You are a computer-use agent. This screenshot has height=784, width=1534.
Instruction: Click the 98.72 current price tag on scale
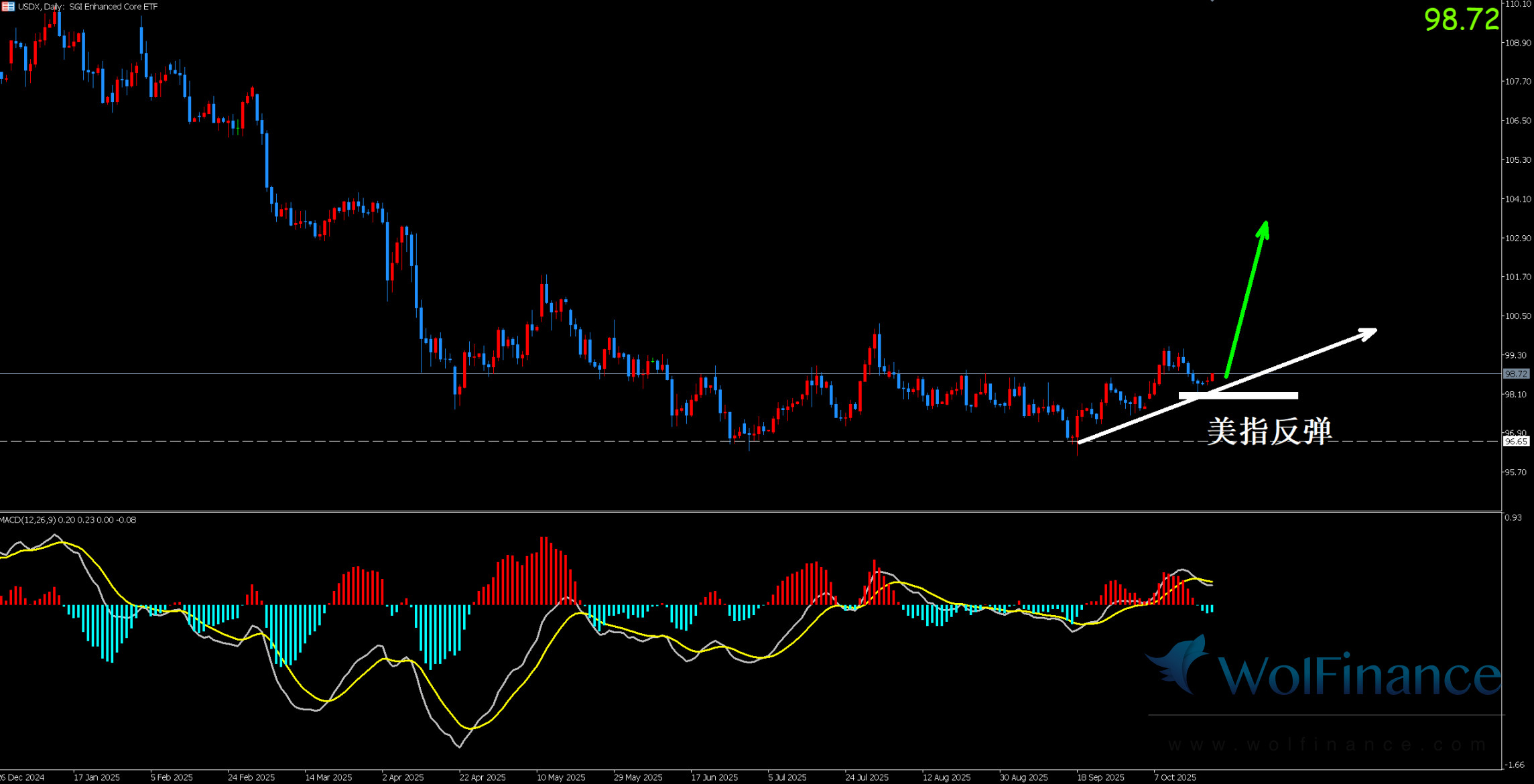(x=1516, y=374)
